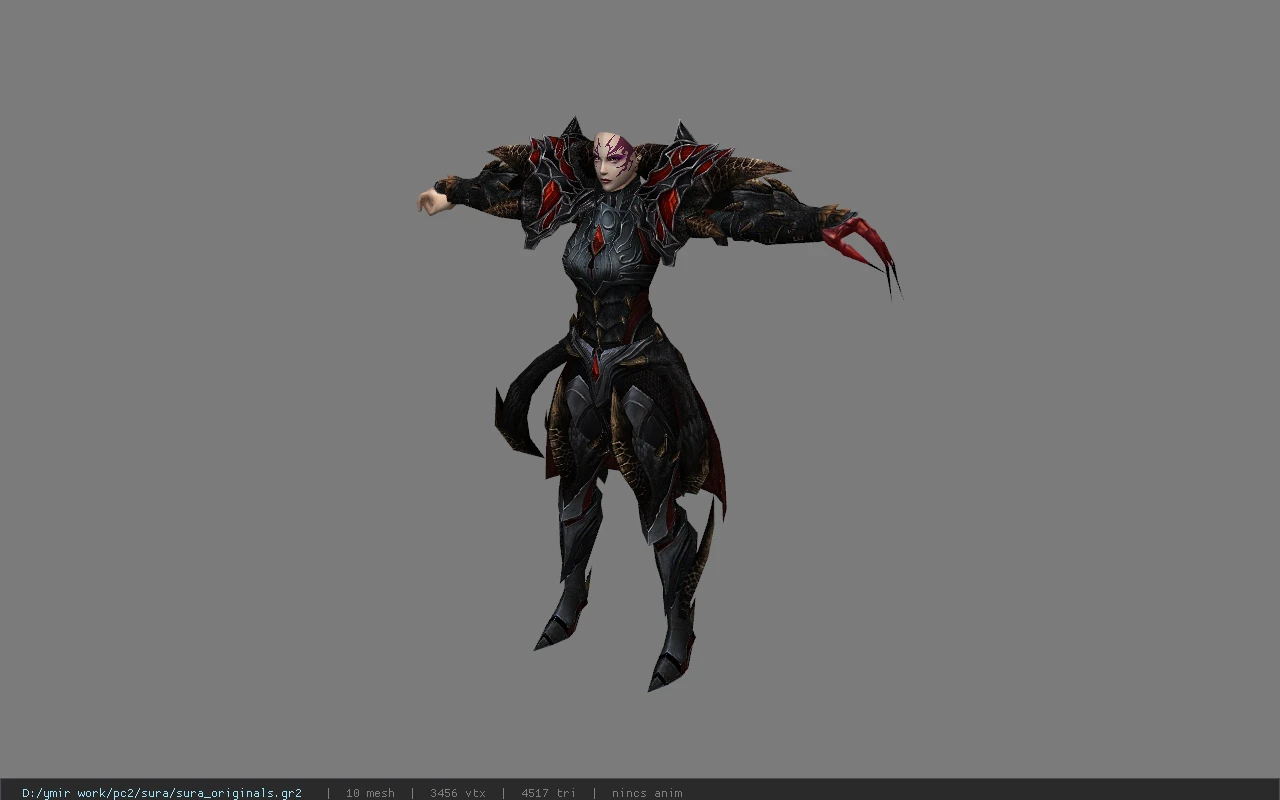Viewport: 1280px width, 800px height.
Task: Click the model's bare fist hand
Action: (432, 200)
